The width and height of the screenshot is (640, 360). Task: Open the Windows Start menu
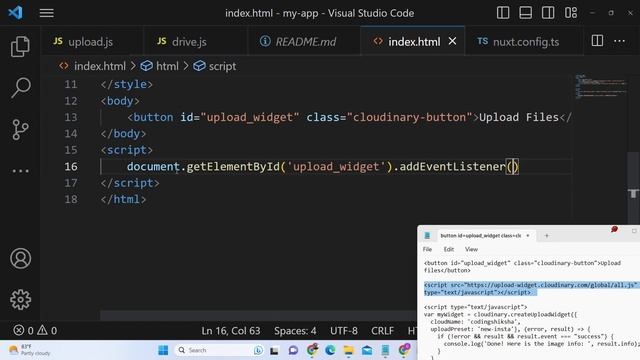pos(163,350)
